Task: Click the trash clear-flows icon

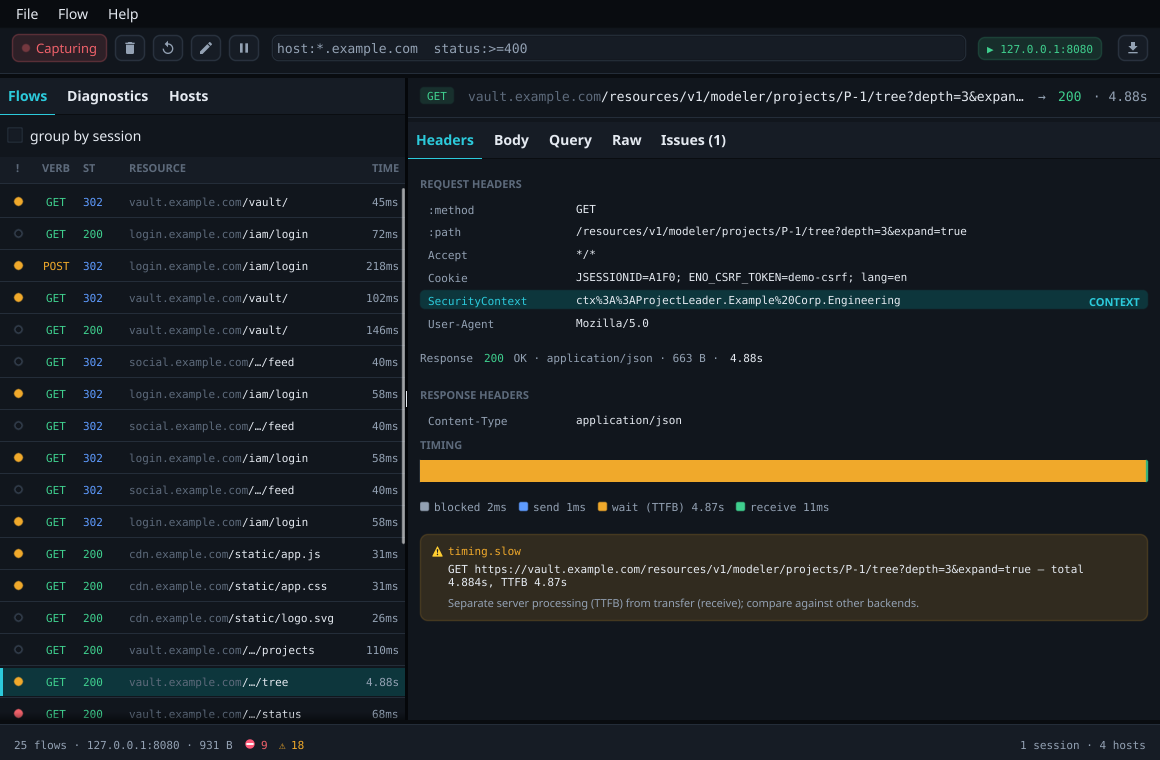Action: 129,48
